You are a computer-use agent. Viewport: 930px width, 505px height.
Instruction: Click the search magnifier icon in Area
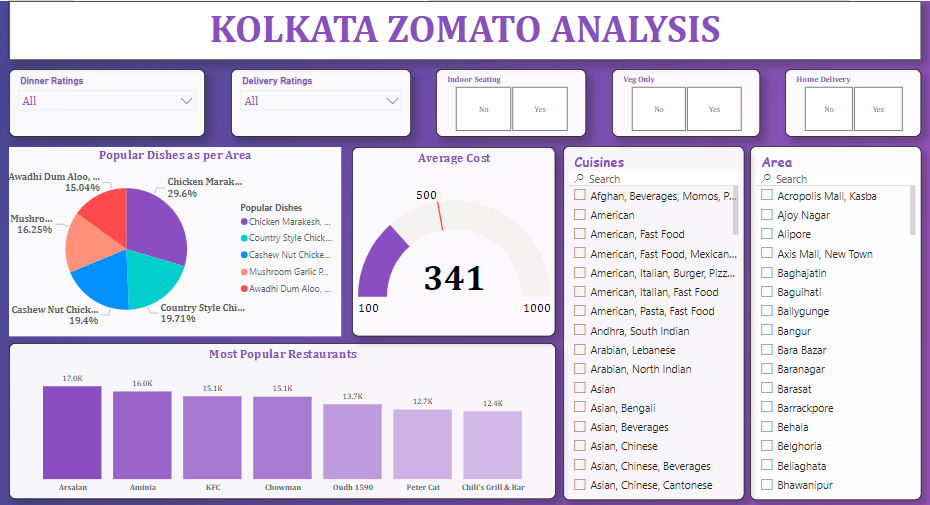pos(767,179)
